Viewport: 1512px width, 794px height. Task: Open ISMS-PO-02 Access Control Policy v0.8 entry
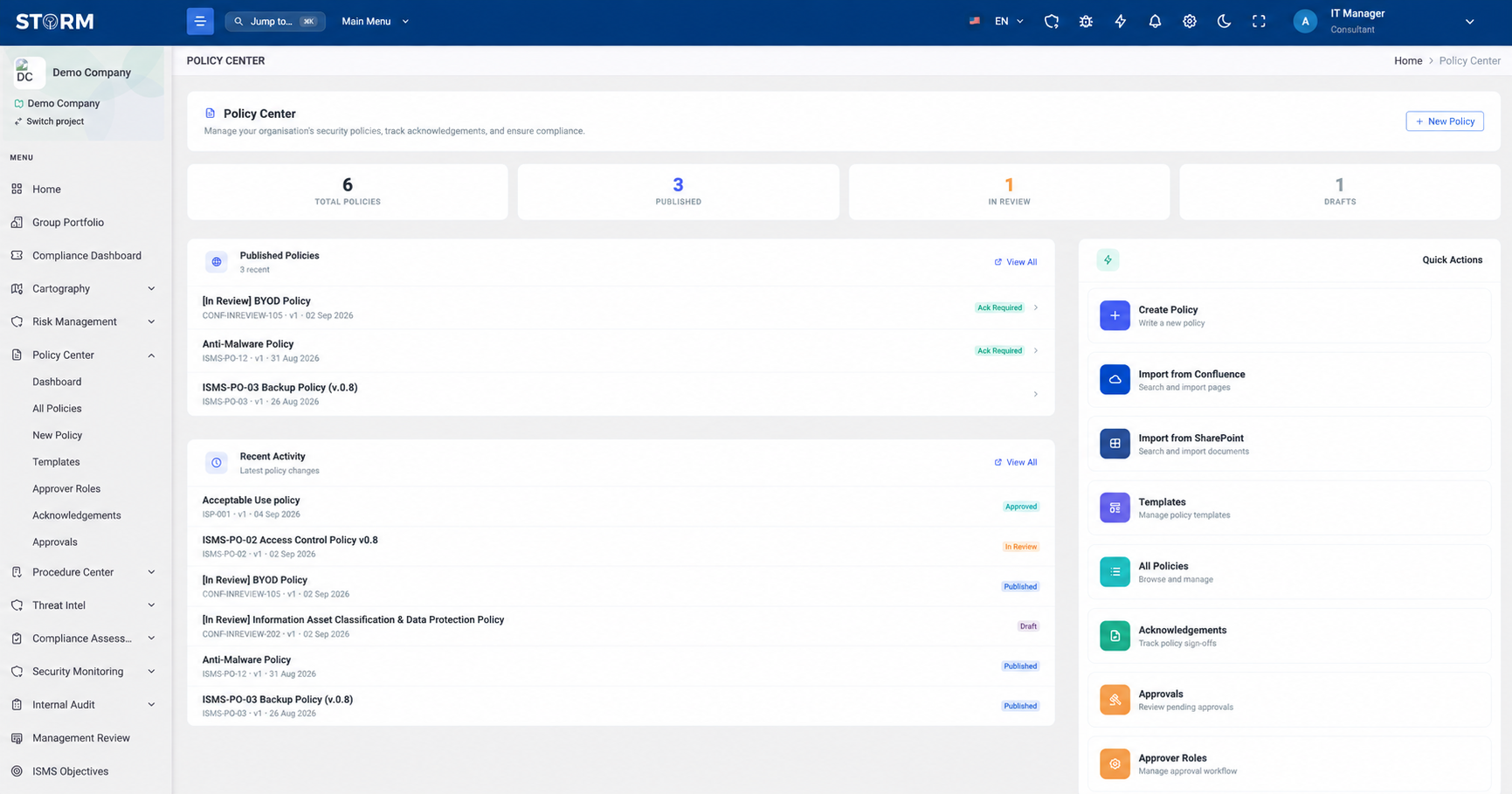point(620,547)
